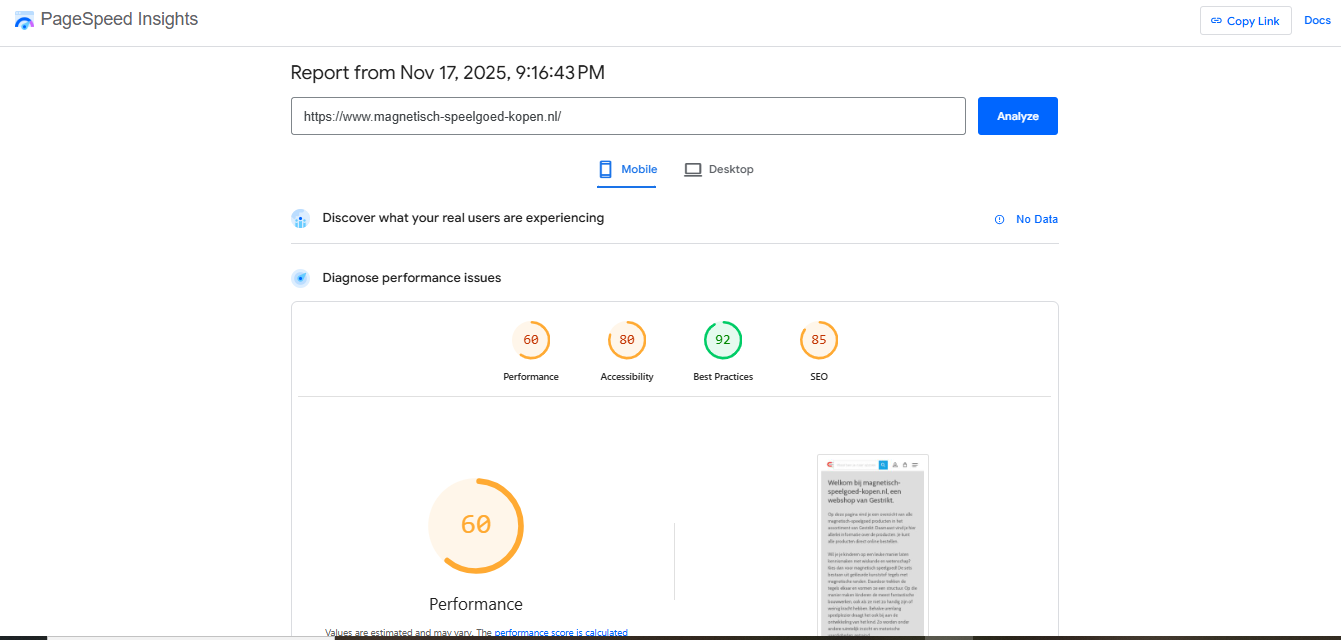
Task: Click the No Data label
Action: coord(1036,220)
